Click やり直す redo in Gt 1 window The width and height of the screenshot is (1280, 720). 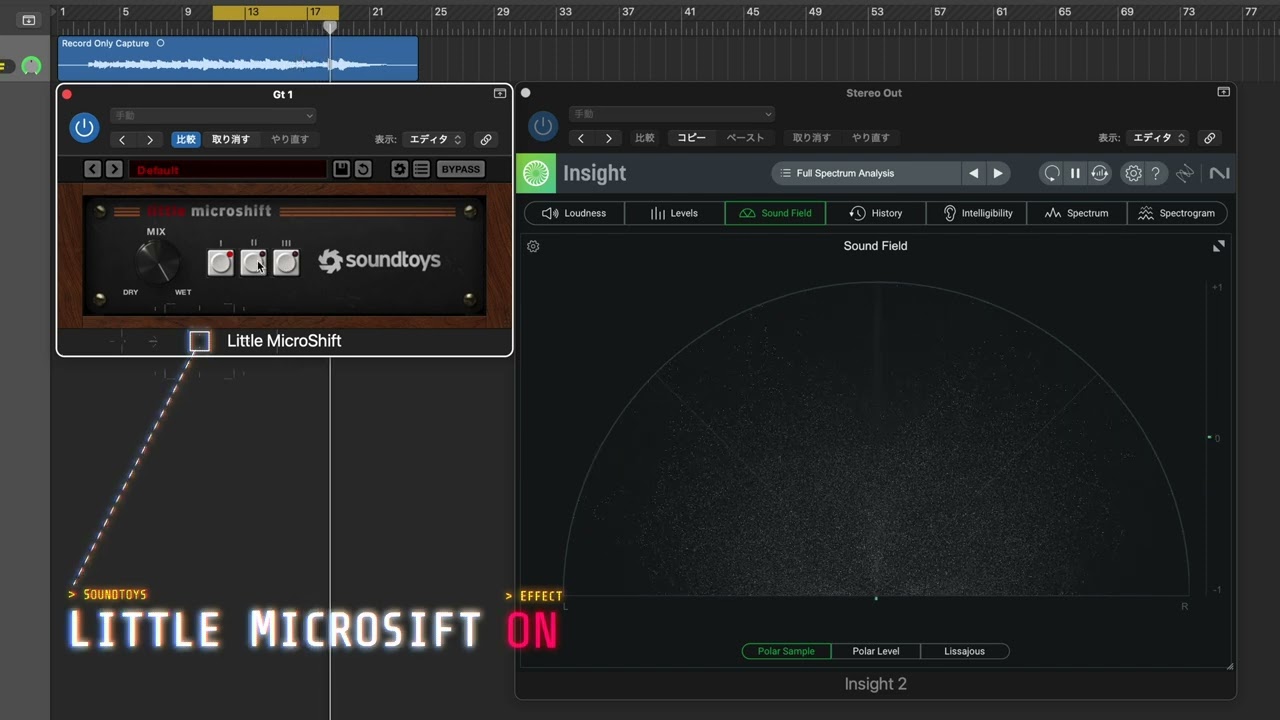[290, 140]
